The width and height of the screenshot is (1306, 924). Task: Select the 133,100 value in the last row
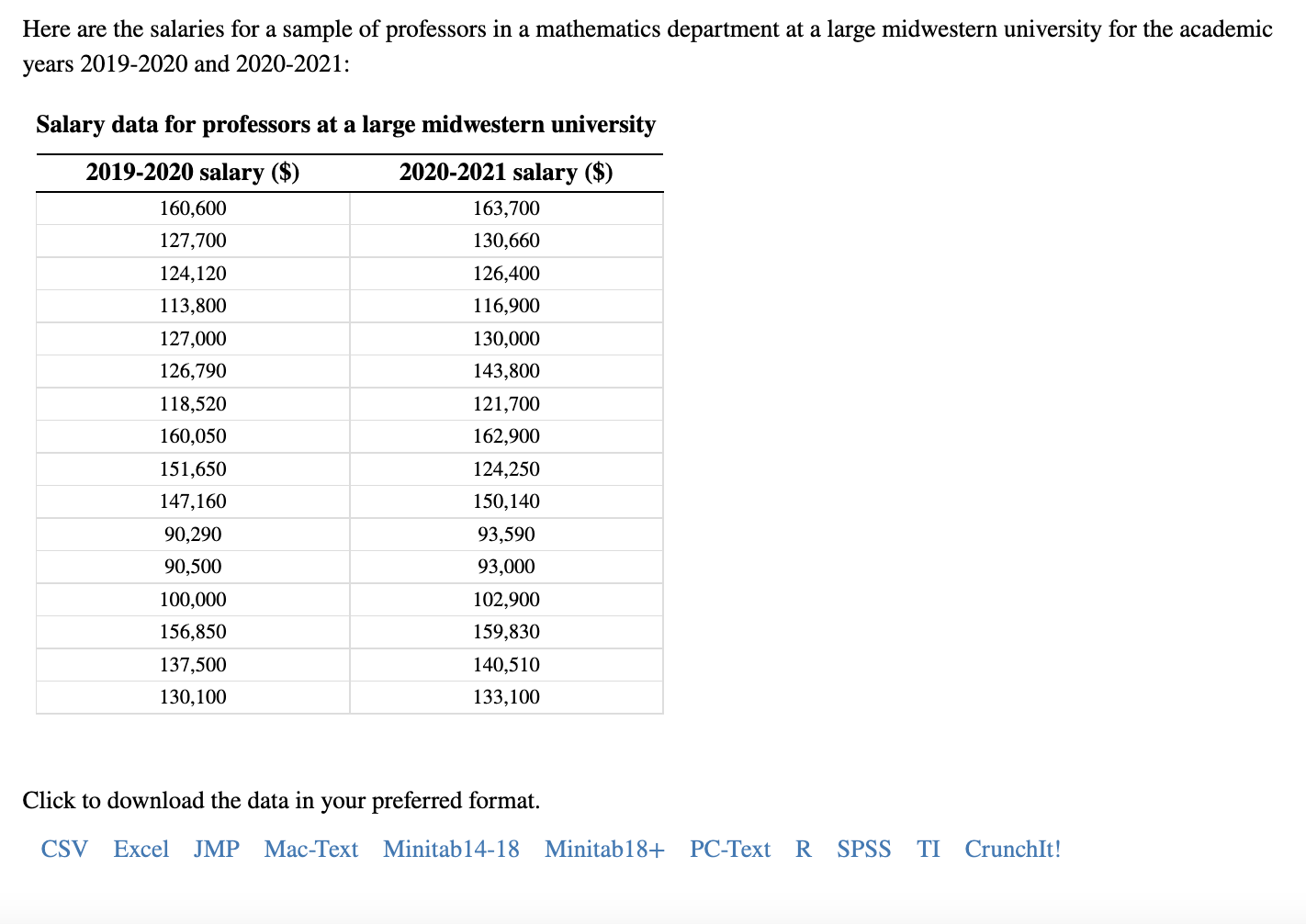pos(506,696)
